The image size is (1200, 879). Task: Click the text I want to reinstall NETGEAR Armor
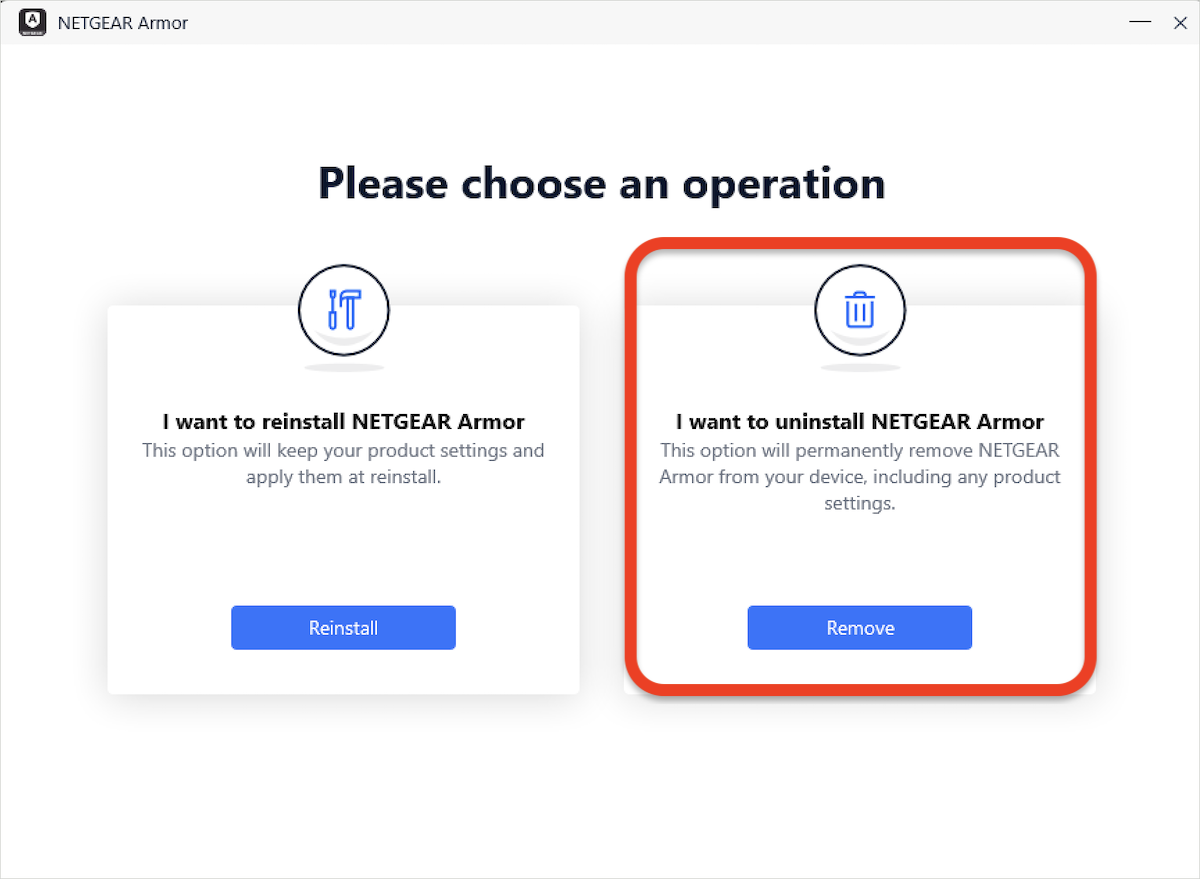343,421
